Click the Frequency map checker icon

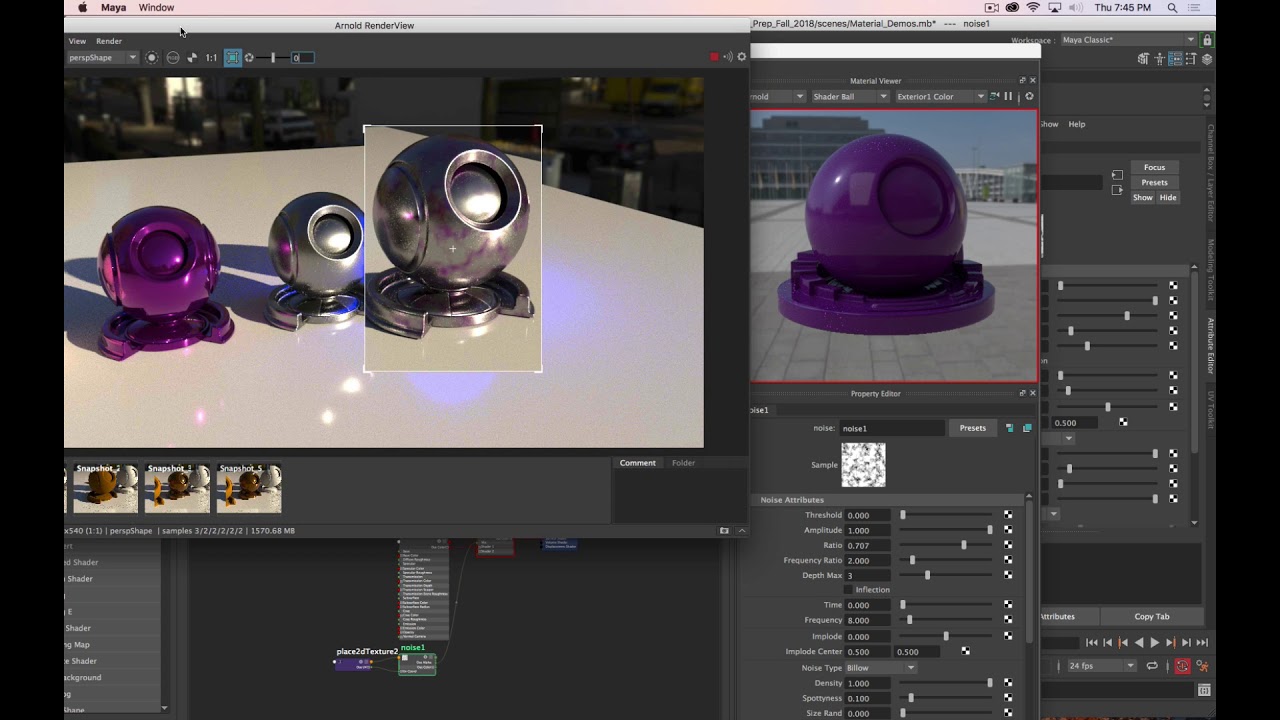point(1008,620)
